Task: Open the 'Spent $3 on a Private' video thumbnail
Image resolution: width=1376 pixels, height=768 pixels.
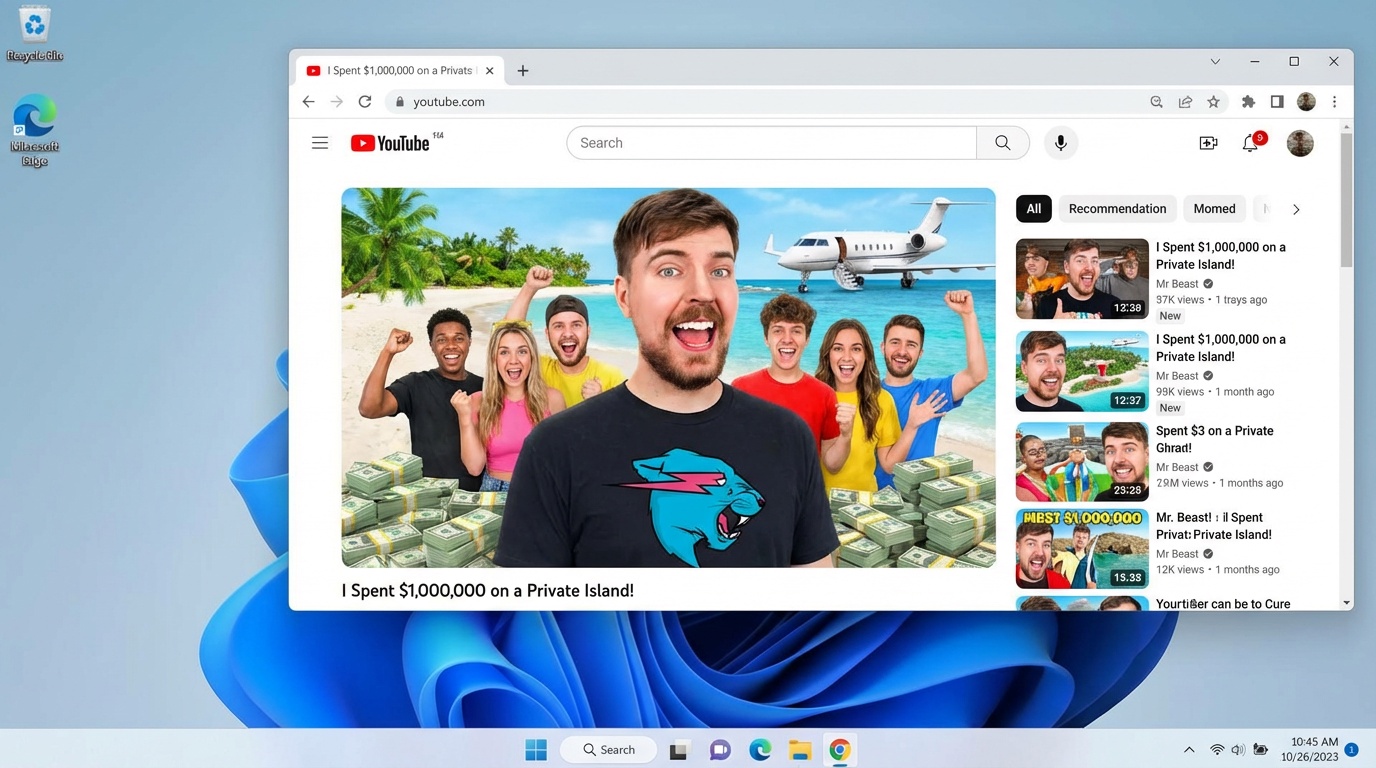Action: click(x=1081, y=461)
